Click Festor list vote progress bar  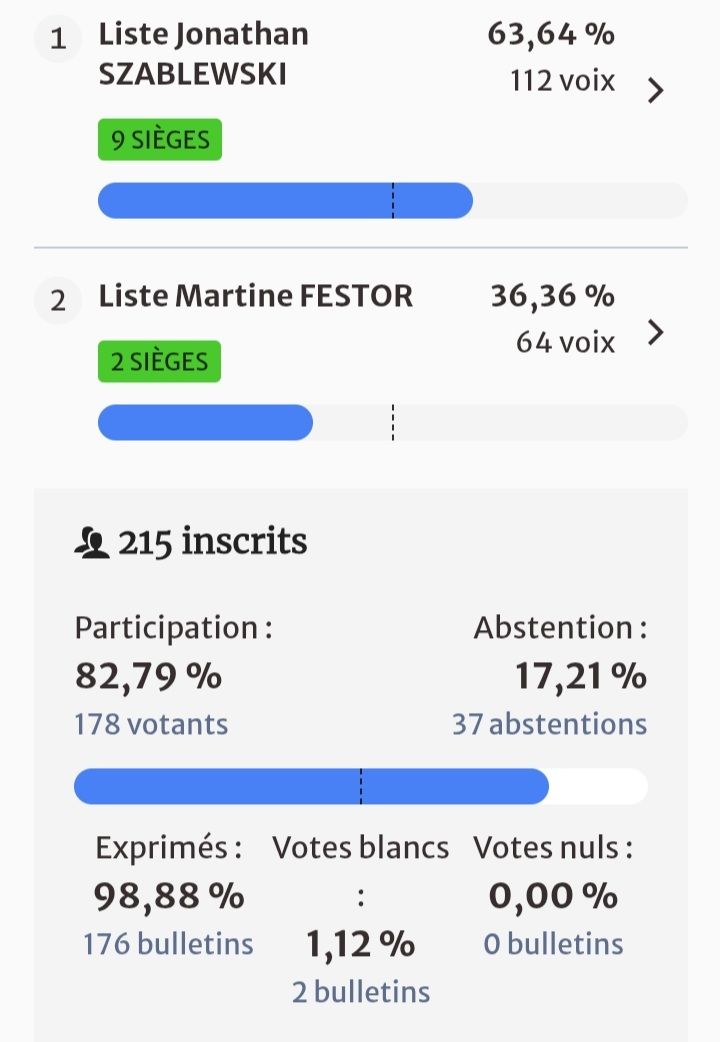(392, 423)
